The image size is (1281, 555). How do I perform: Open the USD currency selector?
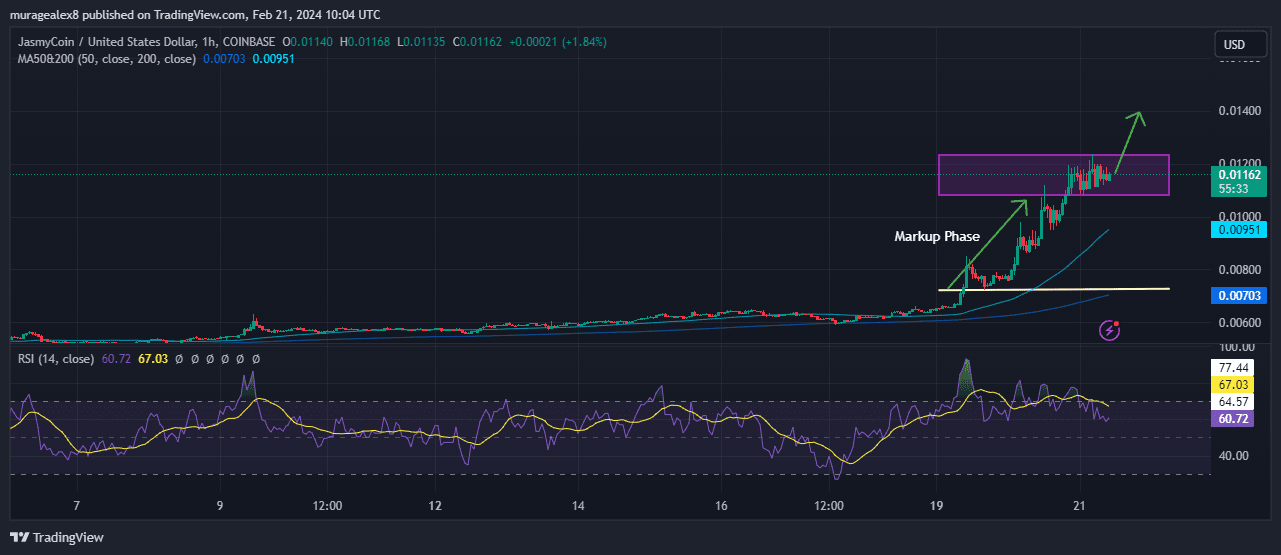click(x=1234, y=45)
